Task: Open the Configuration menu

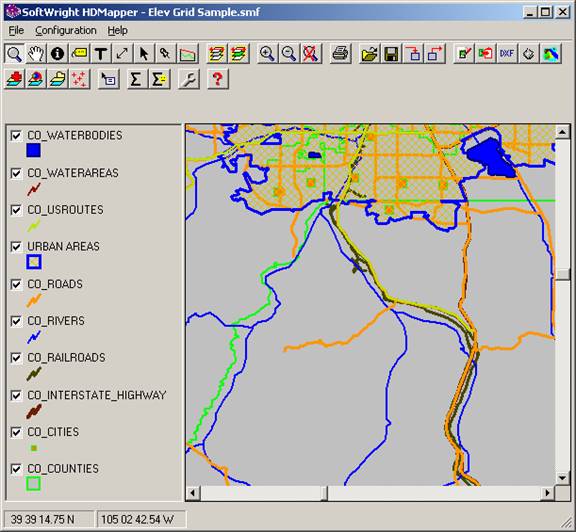Action: 66,30
